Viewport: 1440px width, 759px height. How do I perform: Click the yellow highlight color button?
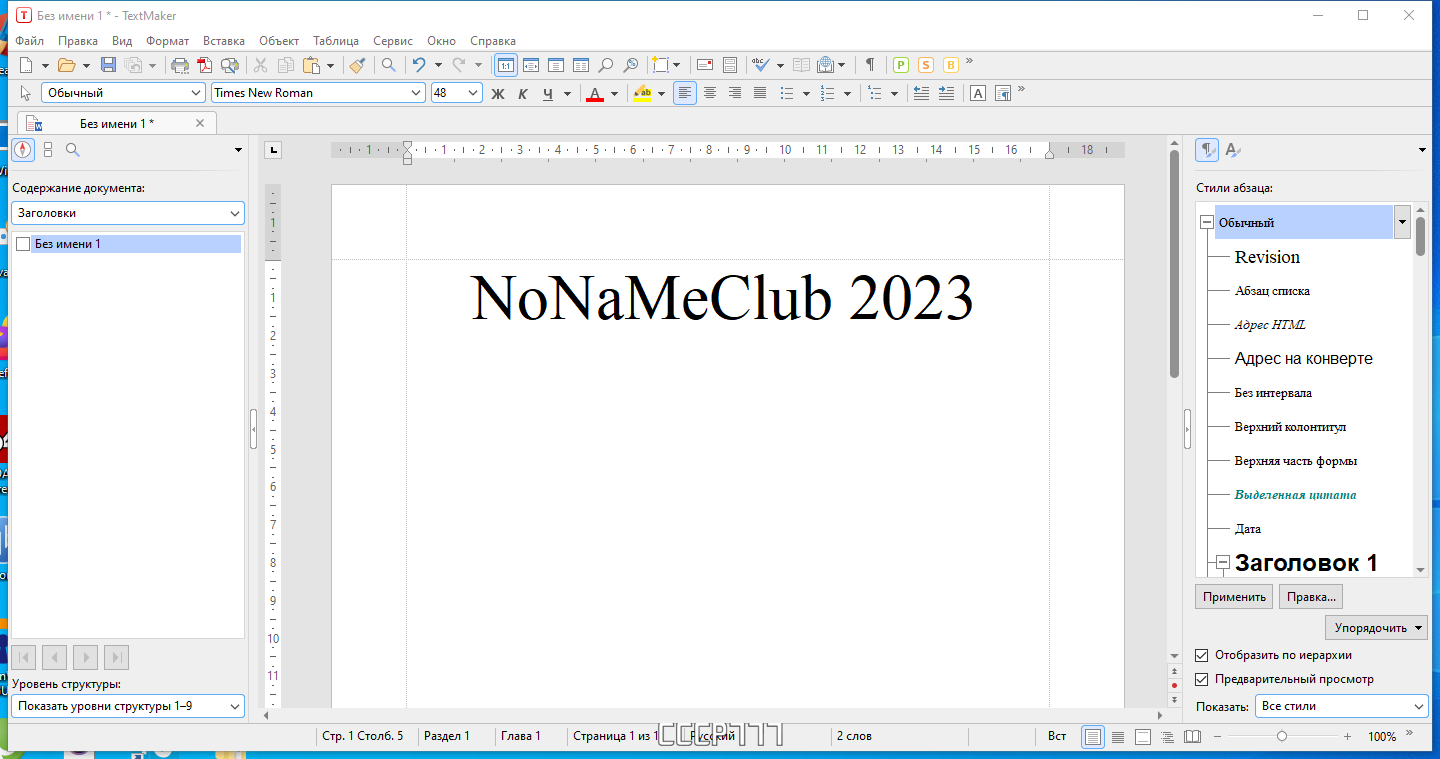[x=643, y=93]
